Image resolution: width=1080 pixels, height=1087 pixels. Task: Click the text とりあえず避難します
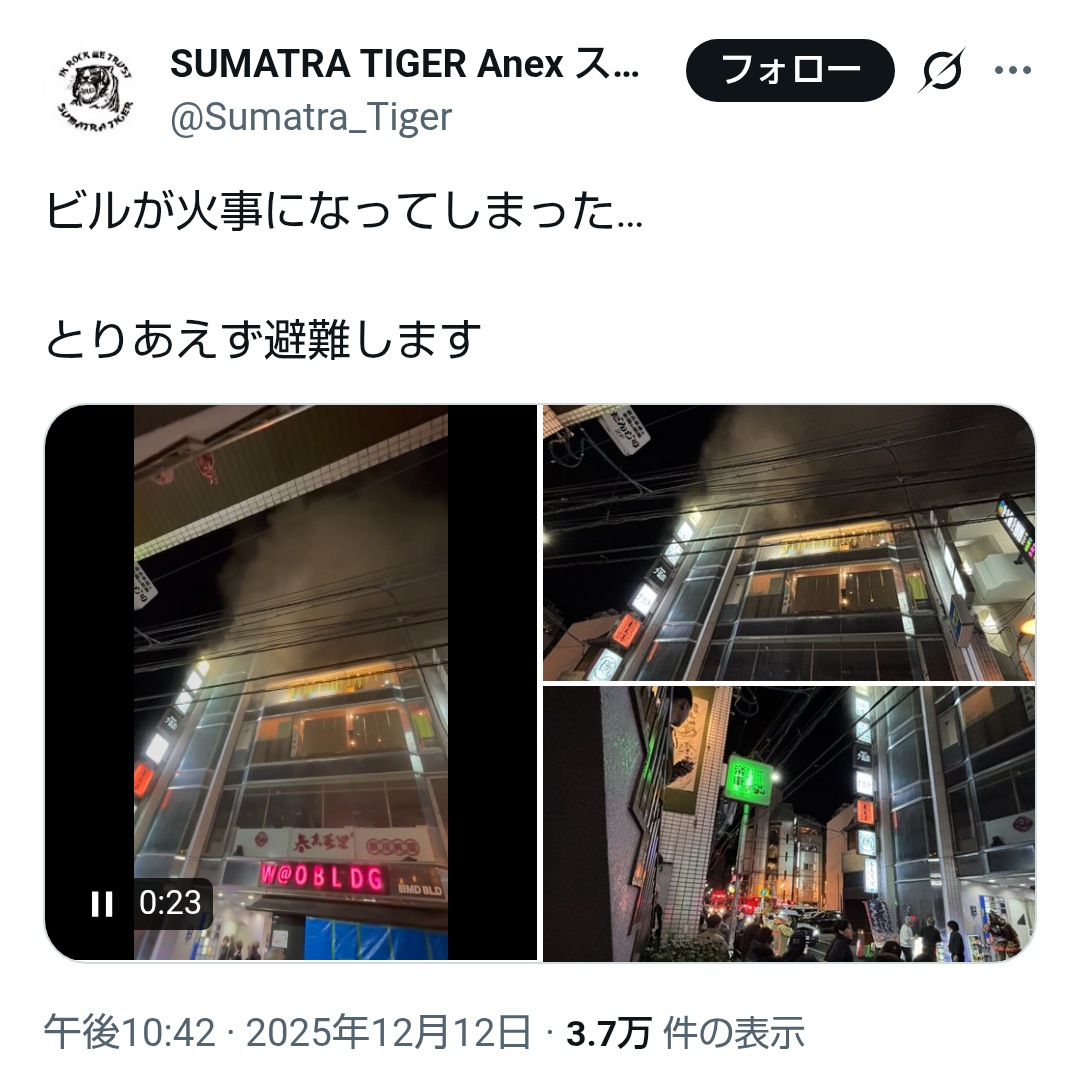pyautogui.click(x=263, y=340)
